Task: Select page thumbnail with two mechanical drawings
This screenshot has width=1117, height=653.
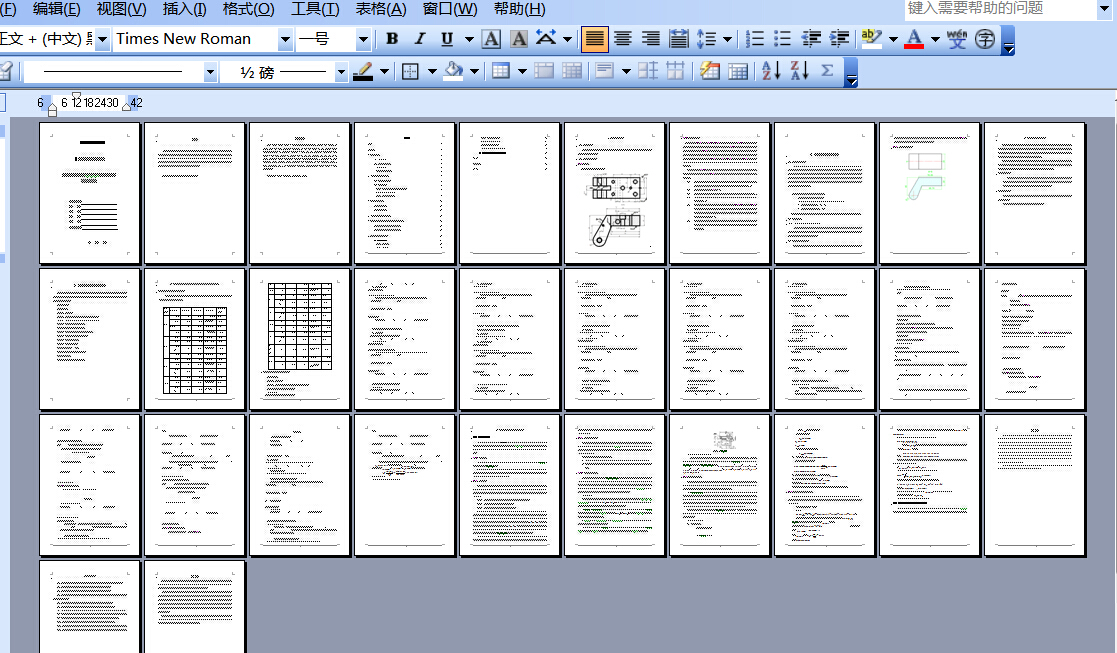Action: point(614,193)
